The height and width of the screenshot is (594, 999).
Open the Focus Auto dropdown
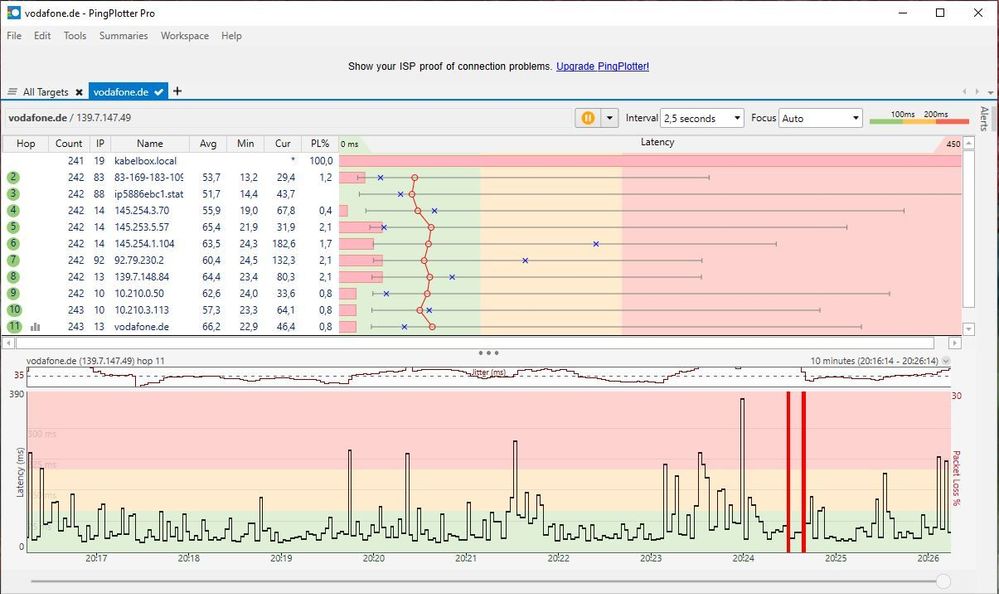pos(820,118)
